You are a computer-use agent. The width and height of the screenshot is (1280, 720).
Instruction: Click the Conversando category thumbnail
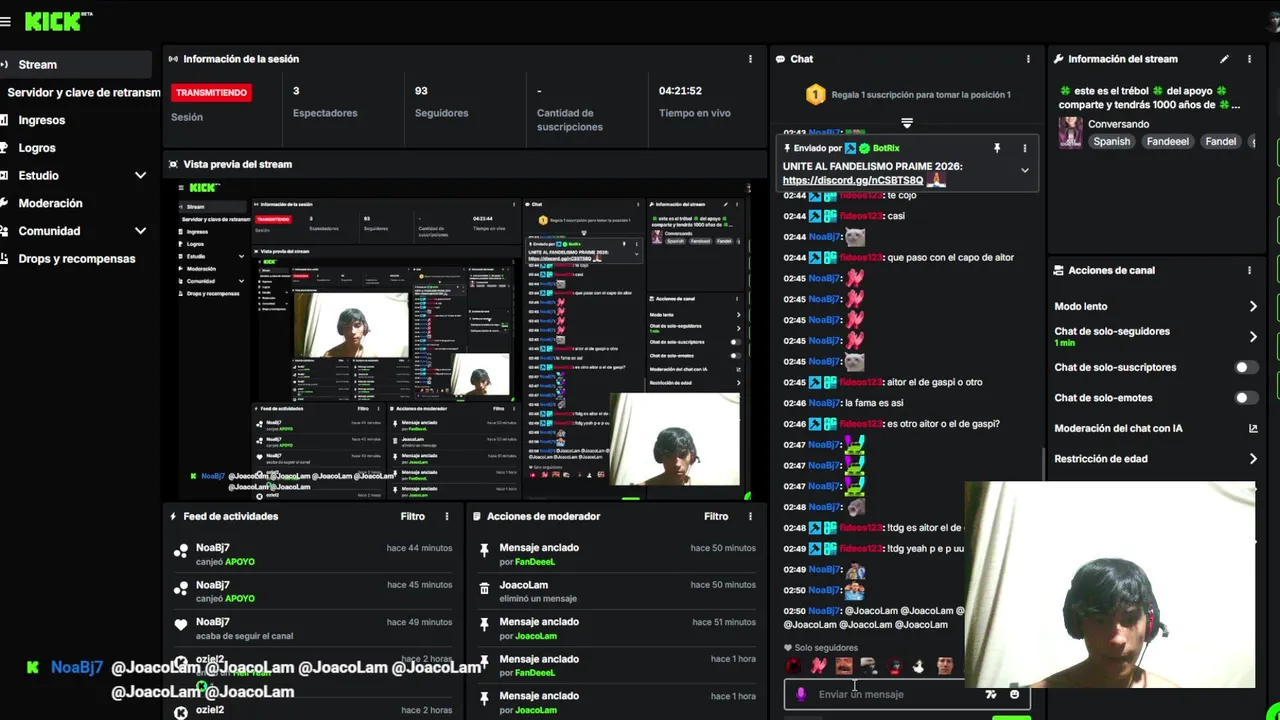[1070, 133]
